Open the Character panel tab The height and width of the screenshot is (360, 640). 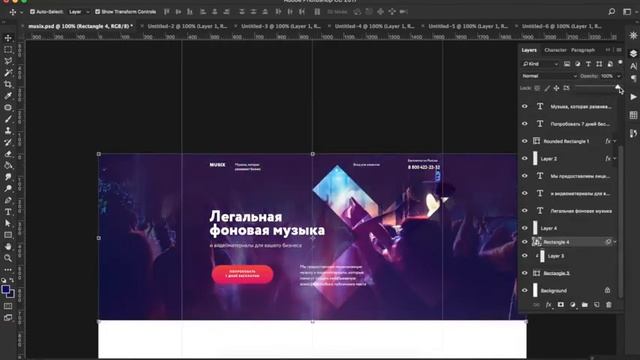(x=555, y=50)
